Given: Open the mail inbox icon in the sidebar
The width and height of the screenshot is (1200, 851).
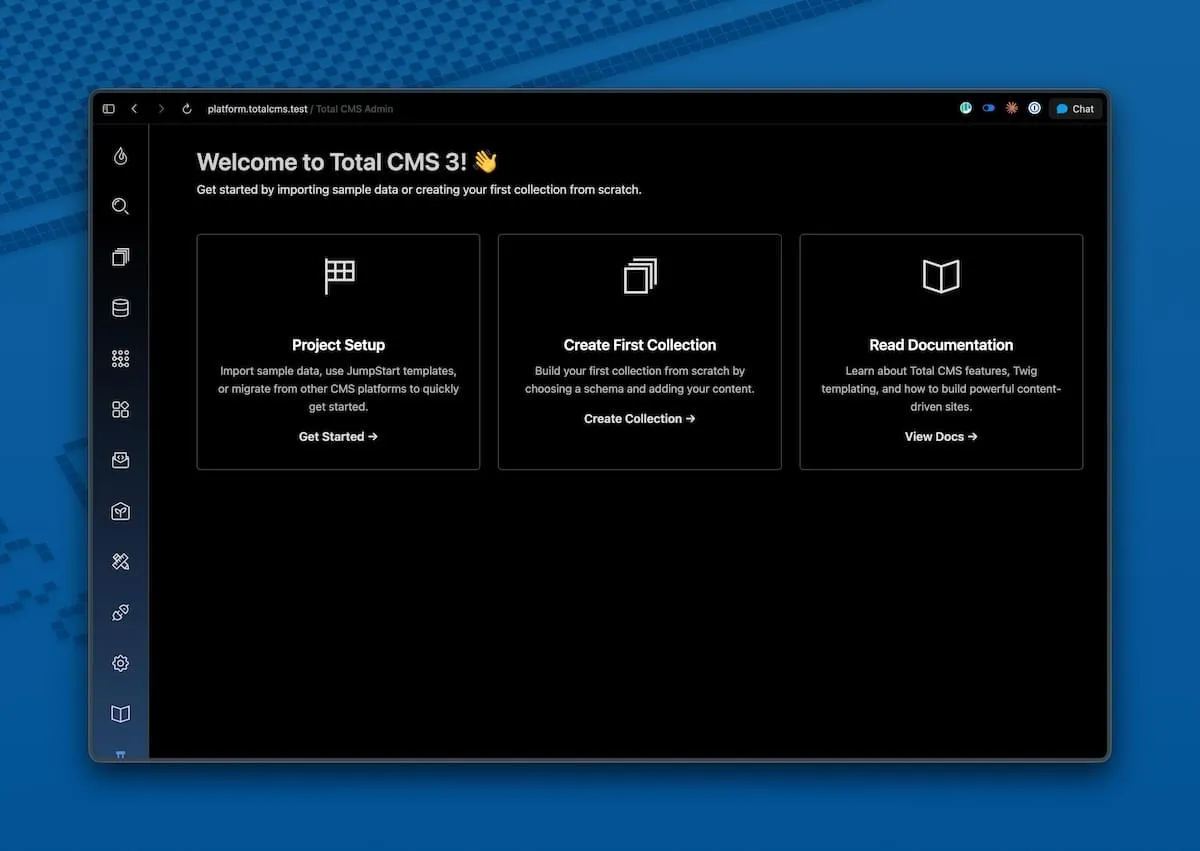Looking at the screenshot, I should [x=120, y=460].
